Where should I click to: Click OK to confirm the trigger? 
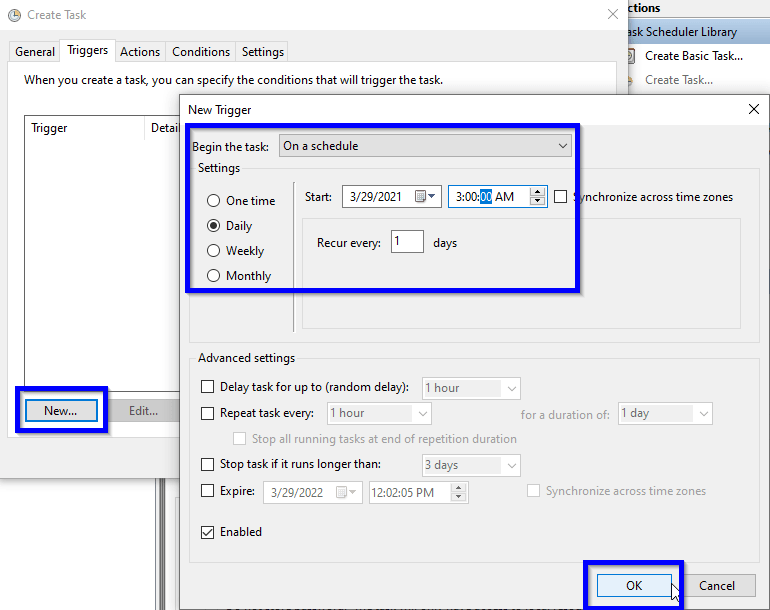tap(634, 586)
